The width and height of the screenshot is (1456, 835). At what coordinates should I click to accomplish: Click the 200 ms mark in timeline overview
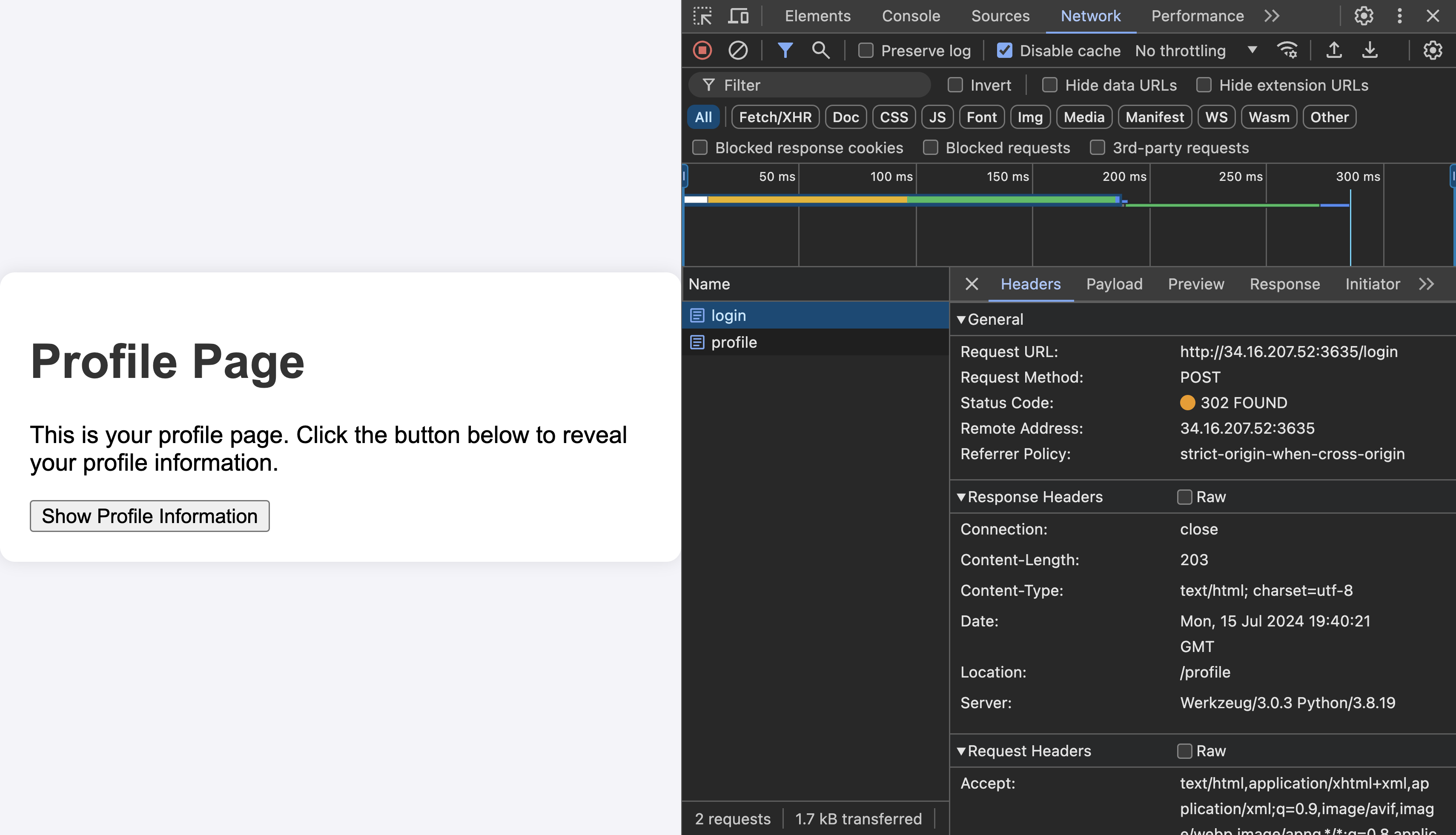tap(1124, 177)
